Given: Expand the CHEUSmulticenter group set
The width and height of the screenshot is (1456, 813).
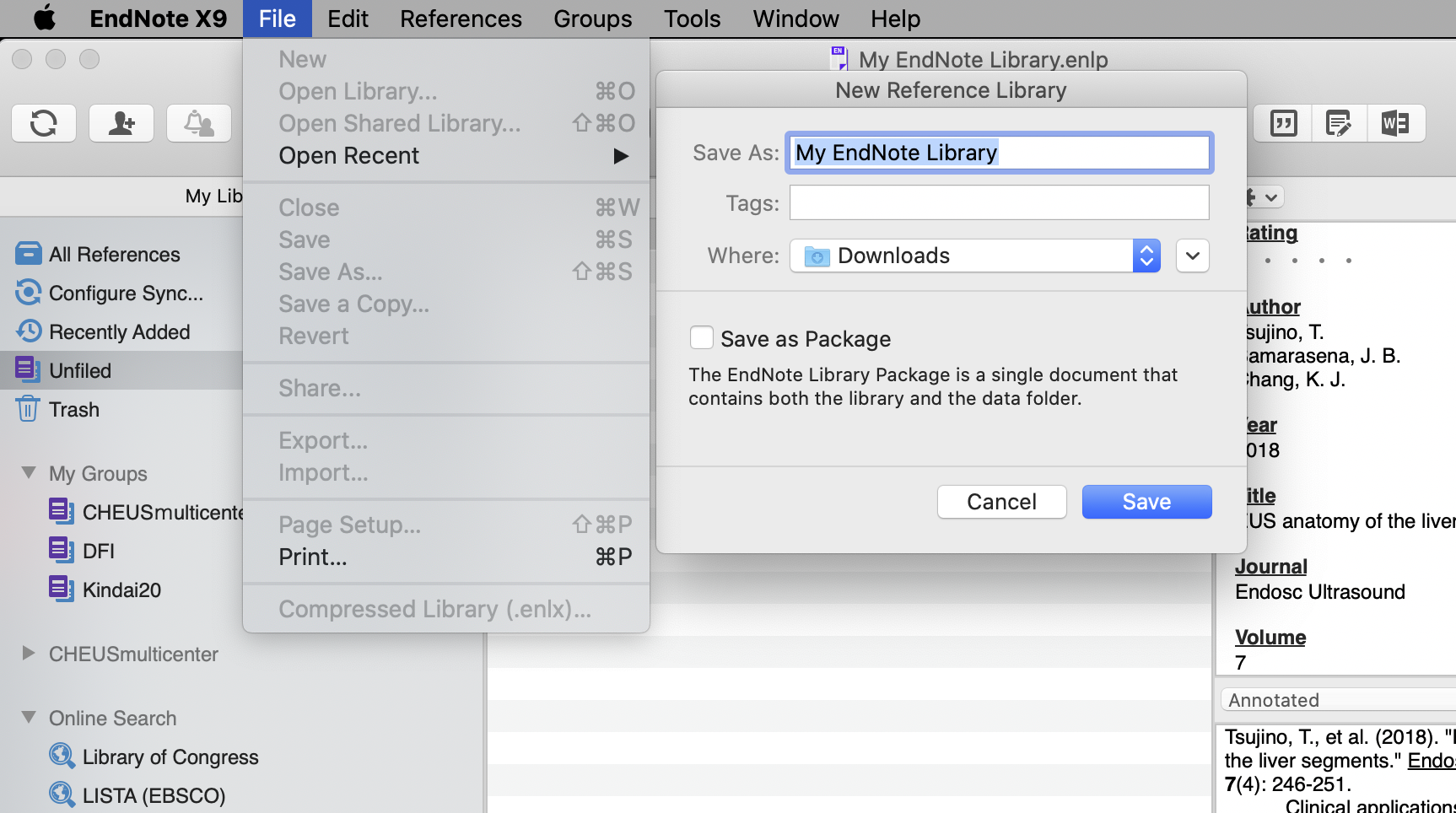Looking at the screenshot, I should (x=29, y=653).
